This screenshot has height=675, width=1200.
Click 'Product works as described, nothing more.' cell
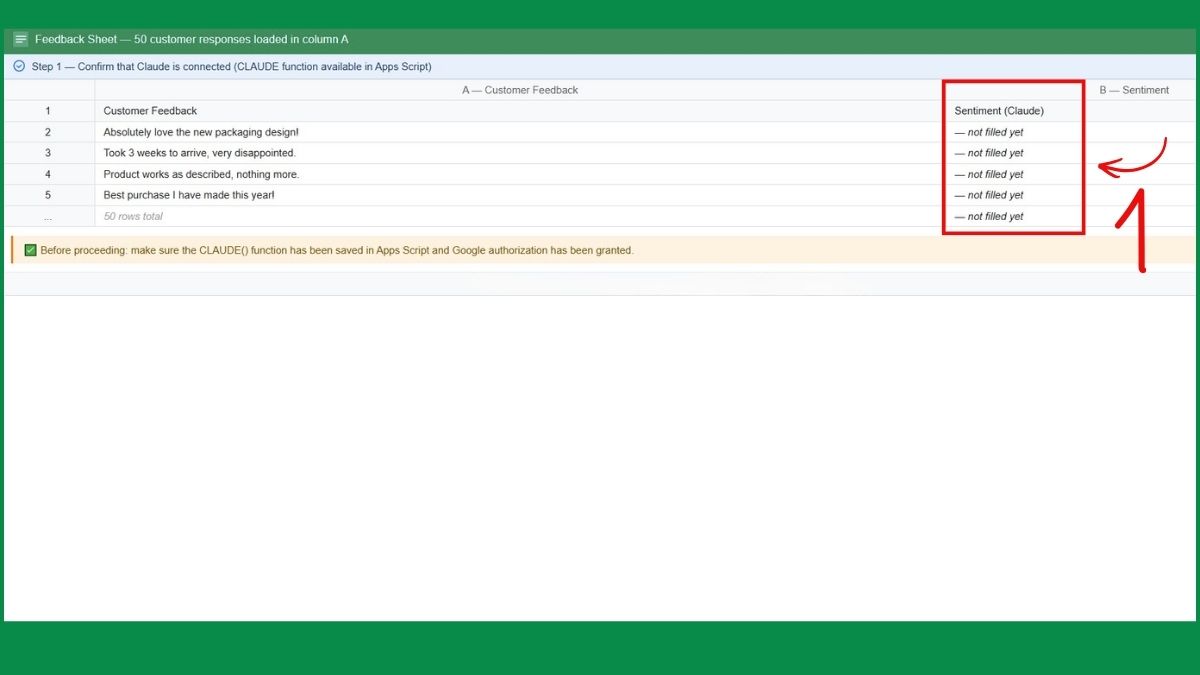tap(520, 174)
